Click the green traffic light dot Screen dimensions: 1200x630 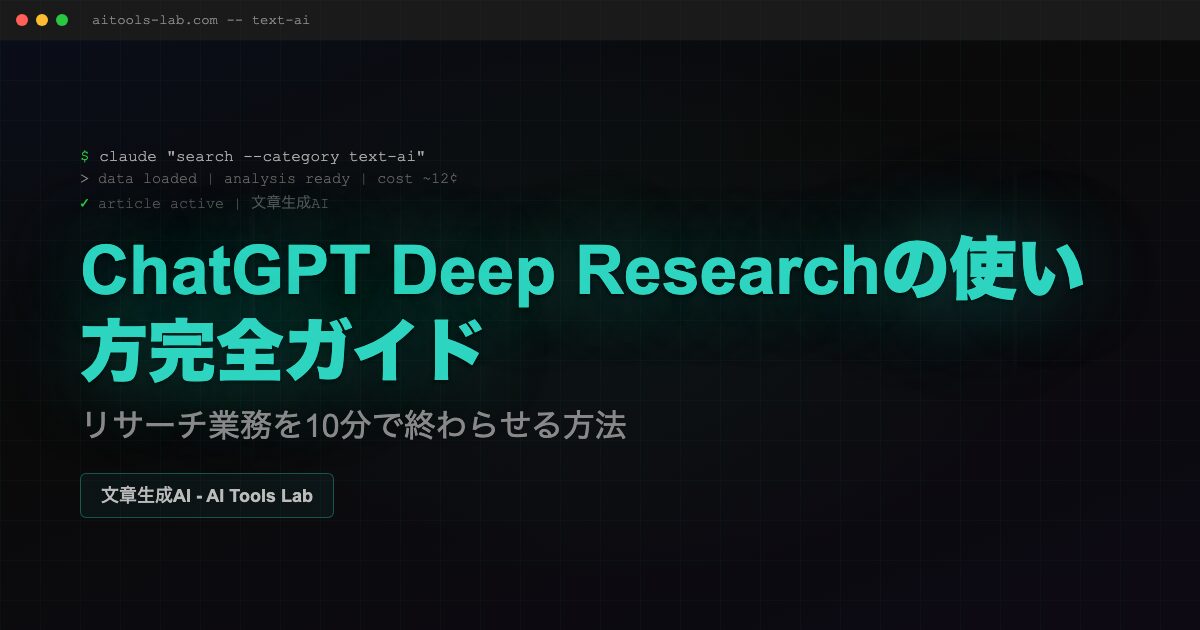(60, 18)
